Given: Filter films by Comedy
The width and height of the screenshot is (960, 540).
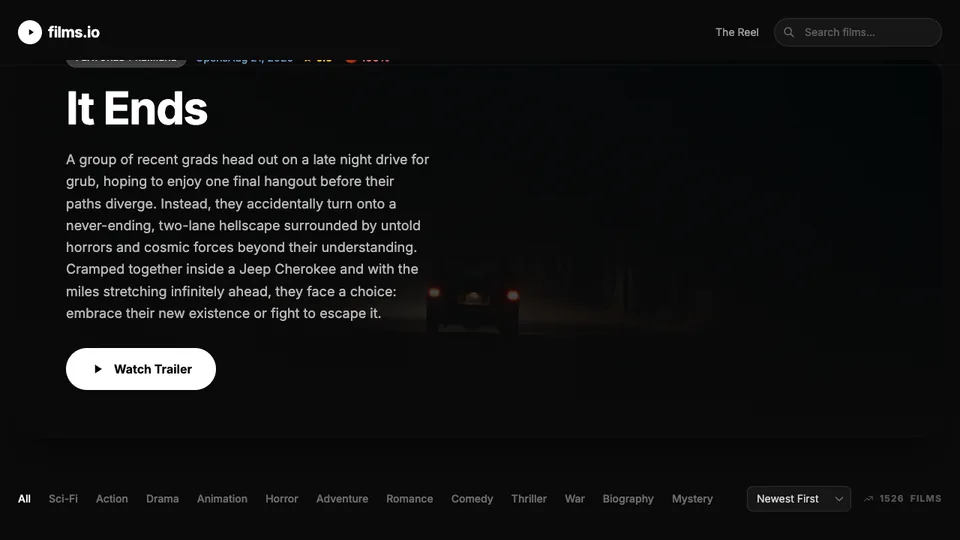Looking at the screenshot, I should coord(471,499).
